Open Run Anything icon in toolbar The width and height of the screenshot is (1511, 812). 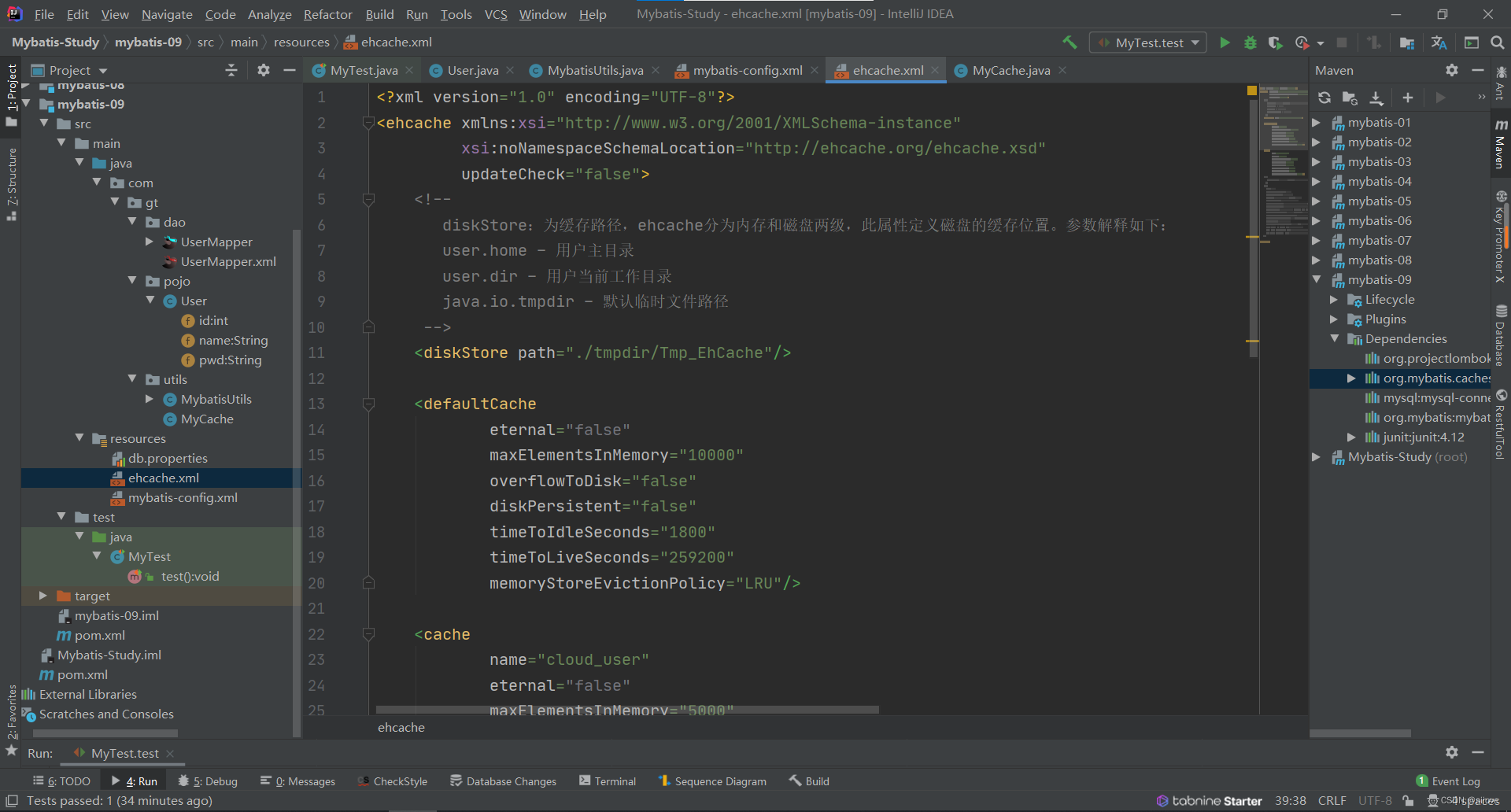1472,42
